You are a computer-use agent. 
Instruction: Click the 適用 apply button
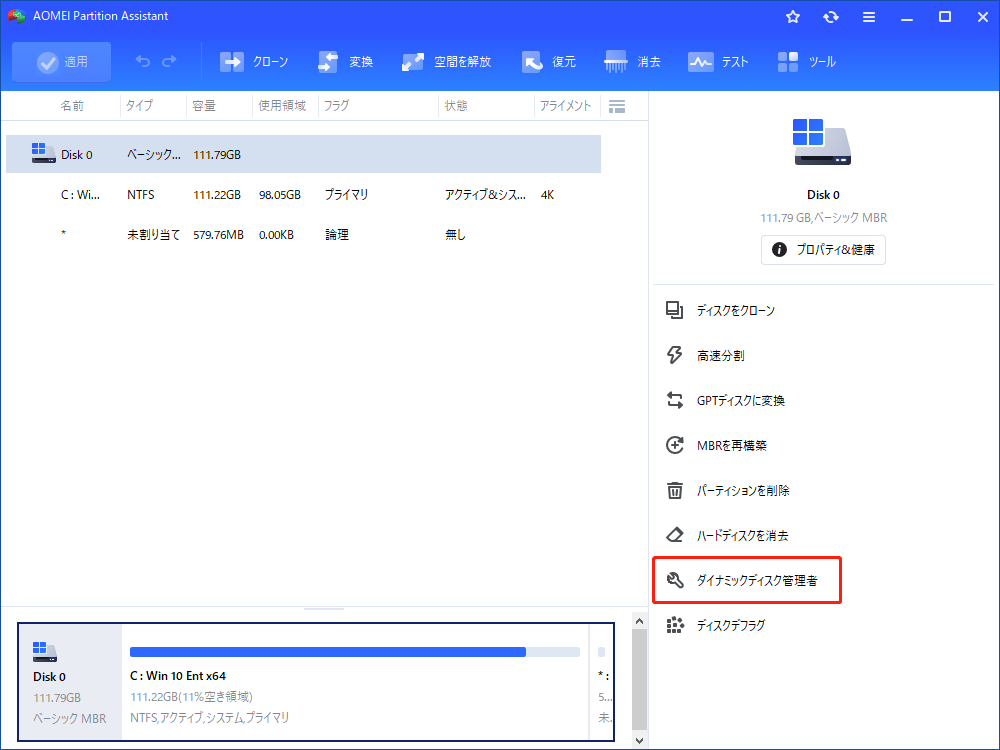(x=61, y=62)
